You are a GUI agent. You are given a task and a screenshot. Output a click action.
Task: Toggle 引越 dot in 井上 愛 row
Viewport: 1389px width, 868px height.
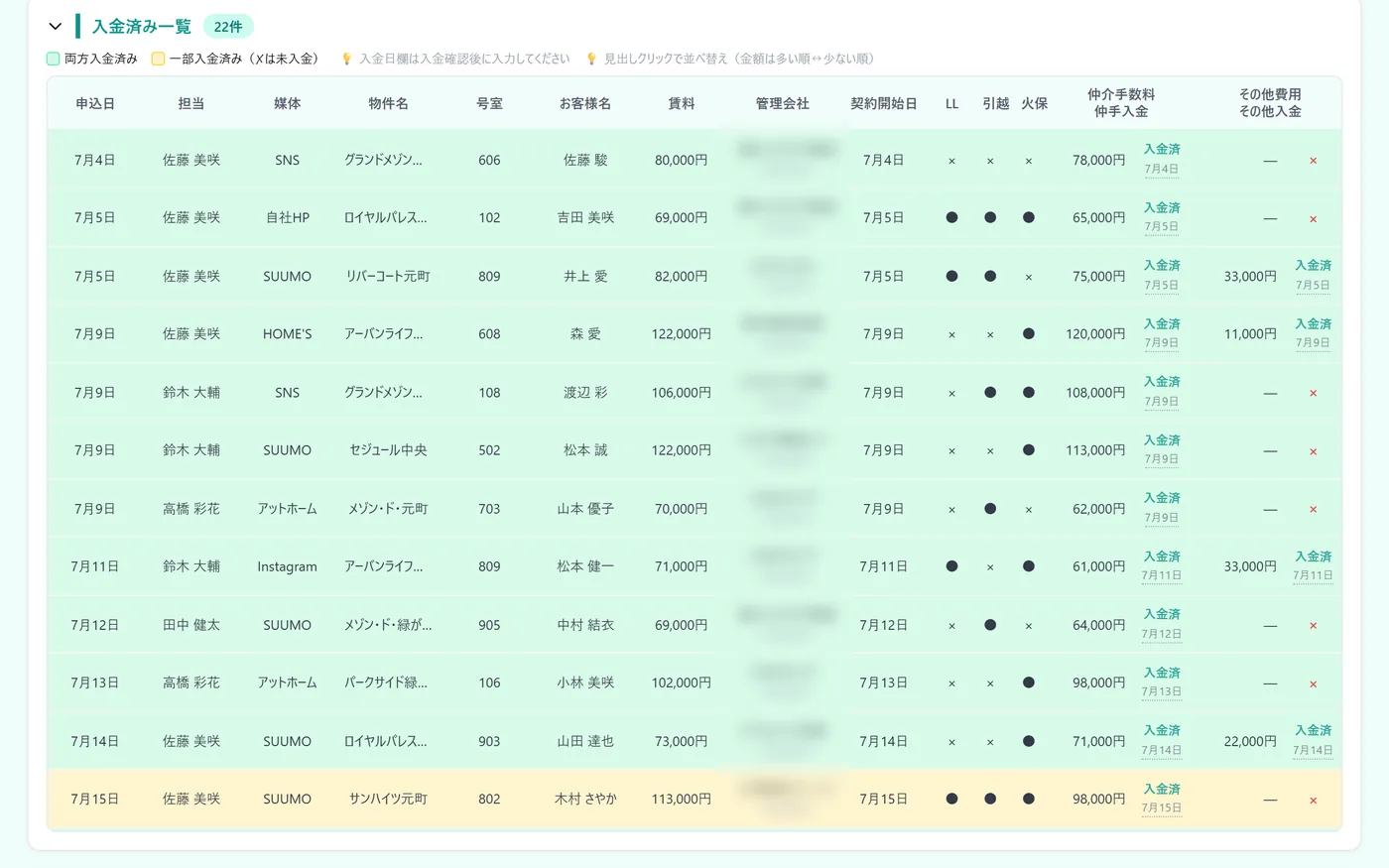click(x=990, y=276)
